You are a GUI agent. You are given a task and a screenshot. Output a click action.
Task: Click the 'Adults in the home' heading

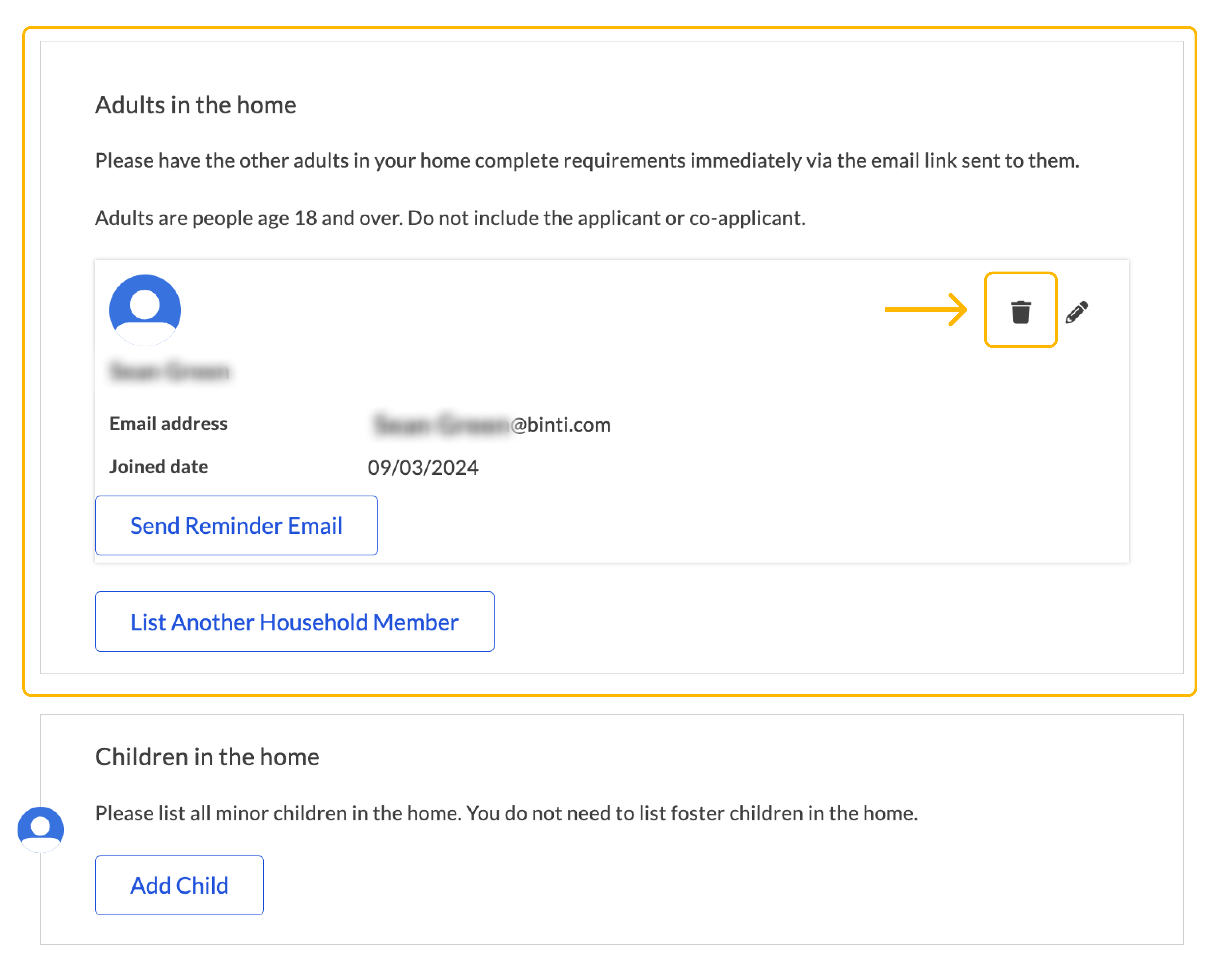[x=195, y=105]
